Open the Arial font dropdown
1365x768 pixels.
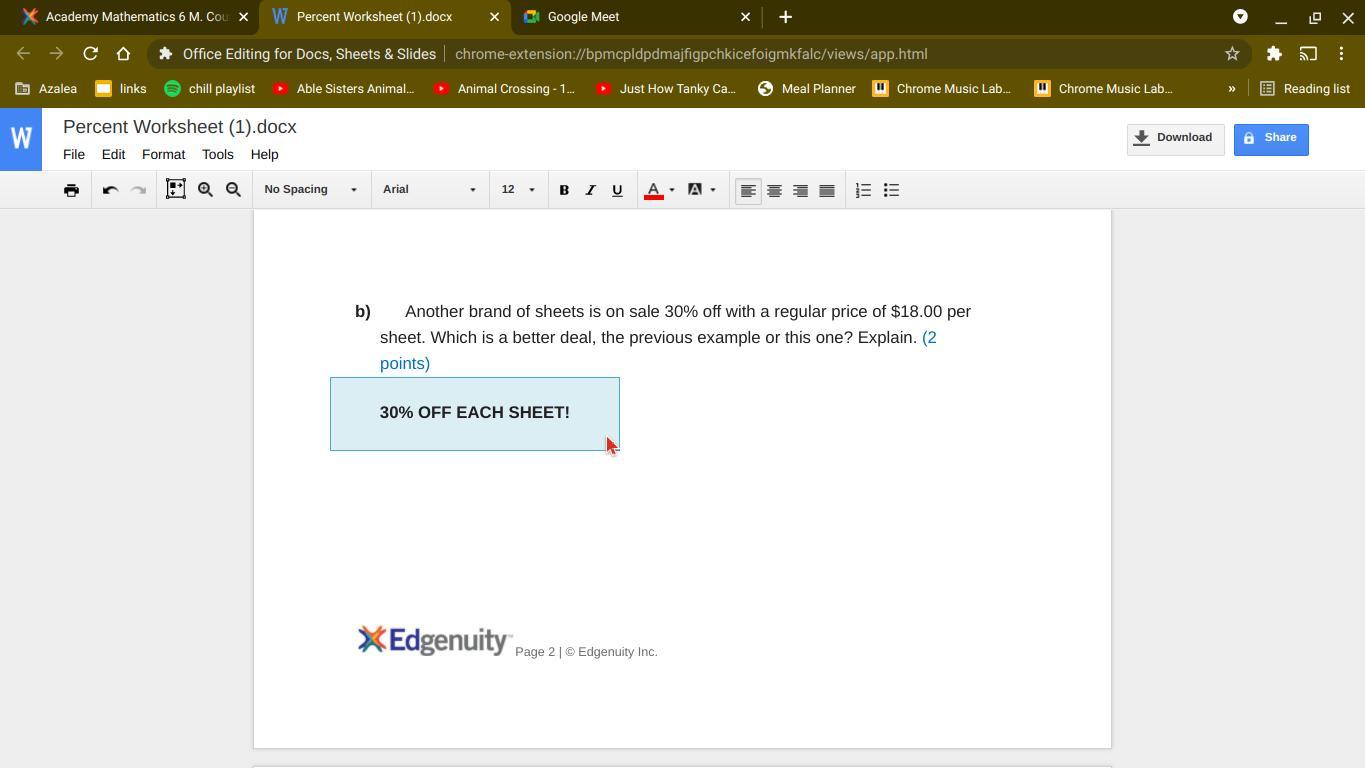430,190
